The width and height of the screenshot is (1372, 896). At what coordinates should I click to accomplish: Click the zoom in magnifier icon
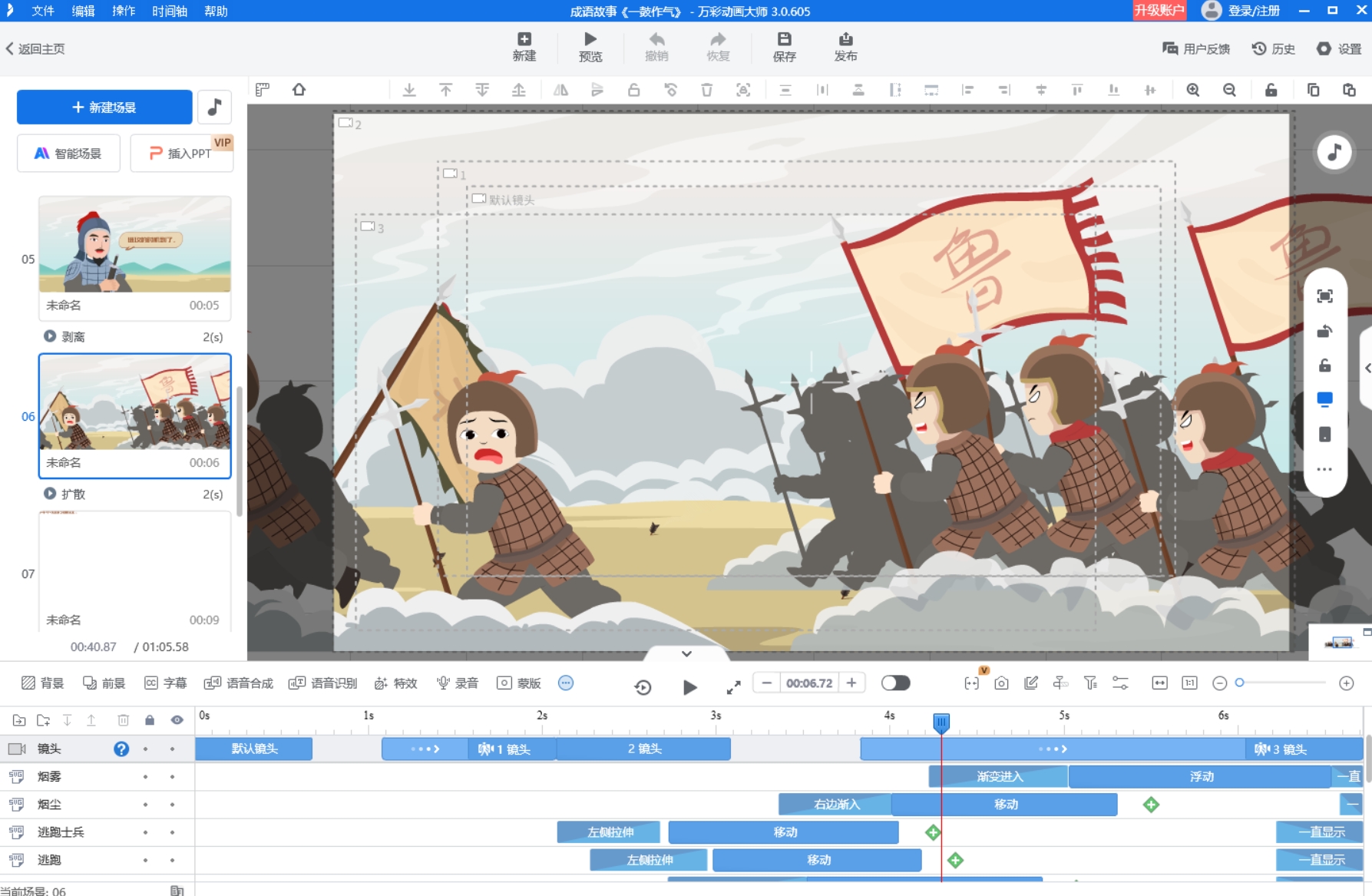point(1192,90)
